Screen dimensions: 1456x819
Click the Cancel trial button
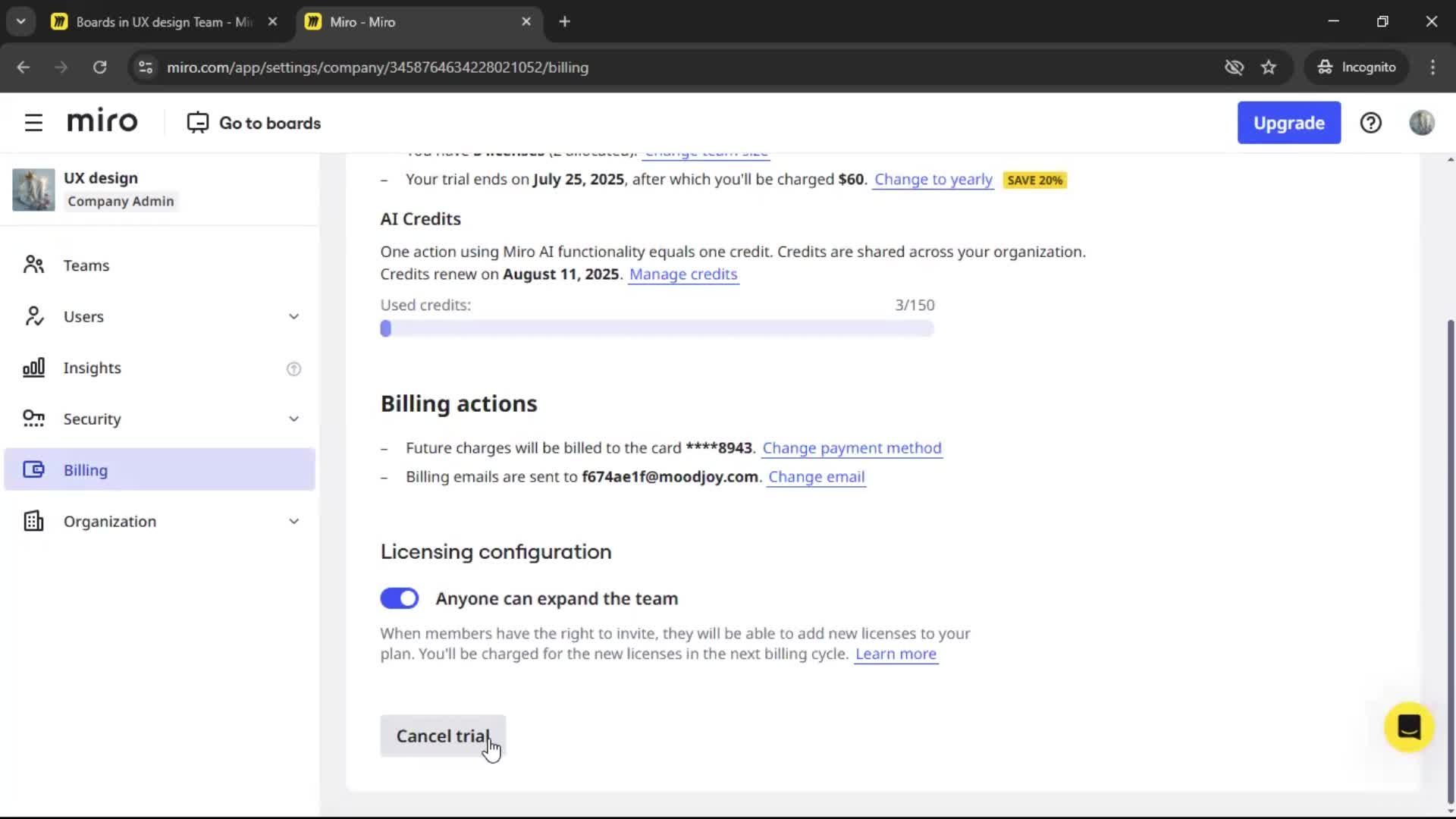coord(443,736)
